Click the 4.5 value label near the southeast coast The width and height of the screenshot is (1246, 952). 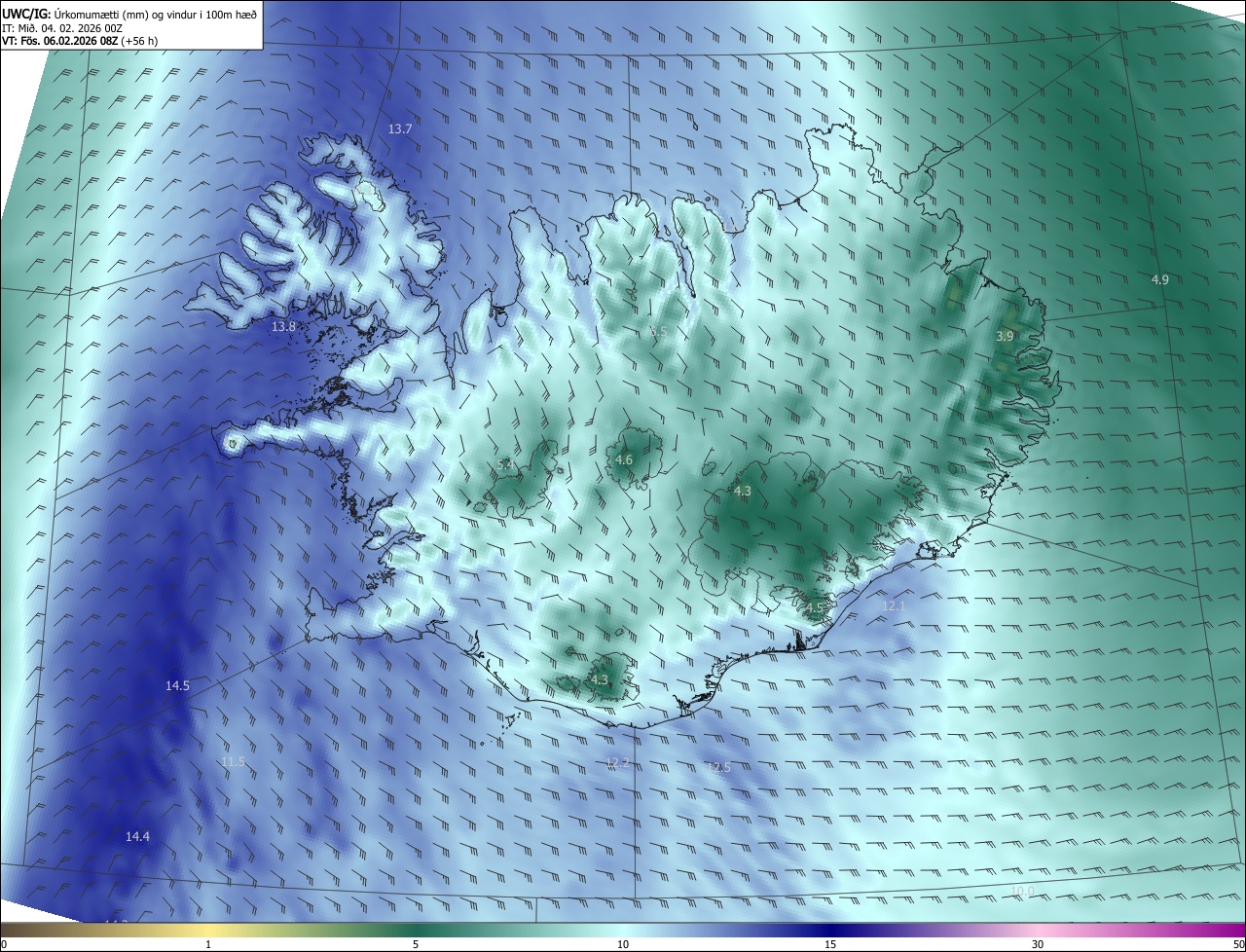click(x=814, y=607)
